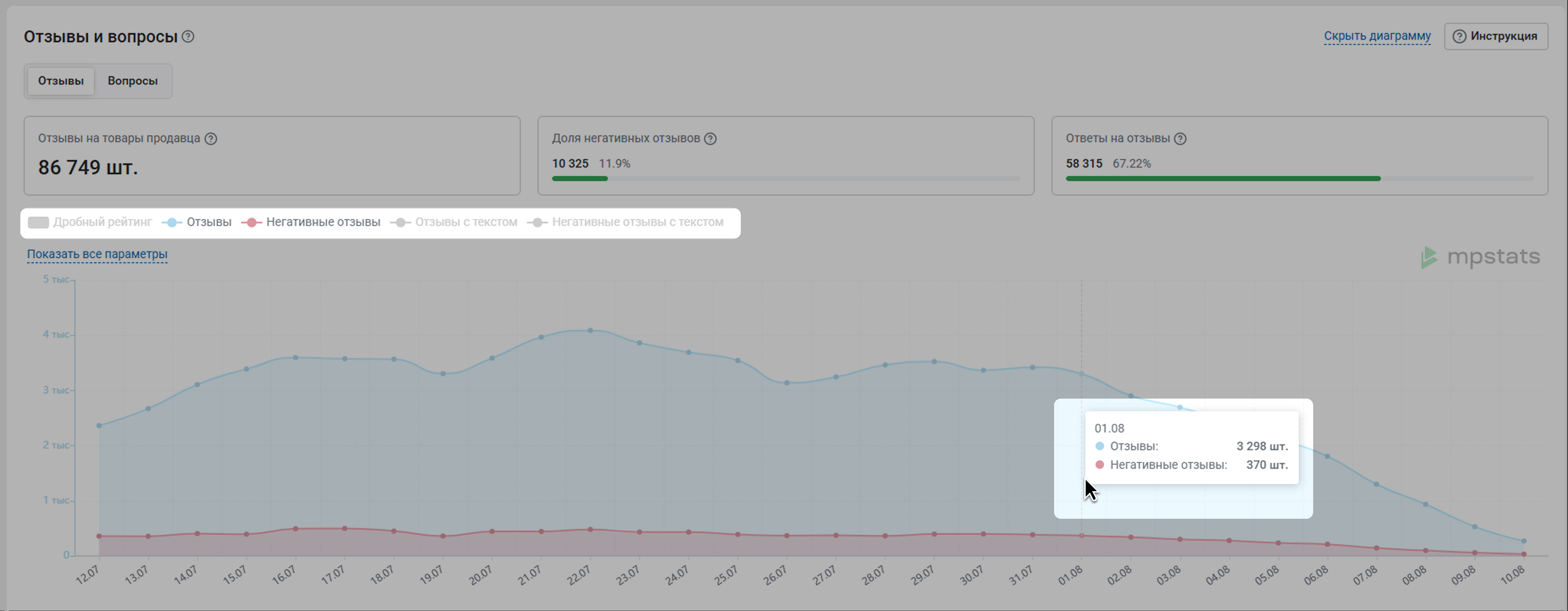
Task: Click help icon beside Доля негативных отзывов
Action: (x=710, y=139)
